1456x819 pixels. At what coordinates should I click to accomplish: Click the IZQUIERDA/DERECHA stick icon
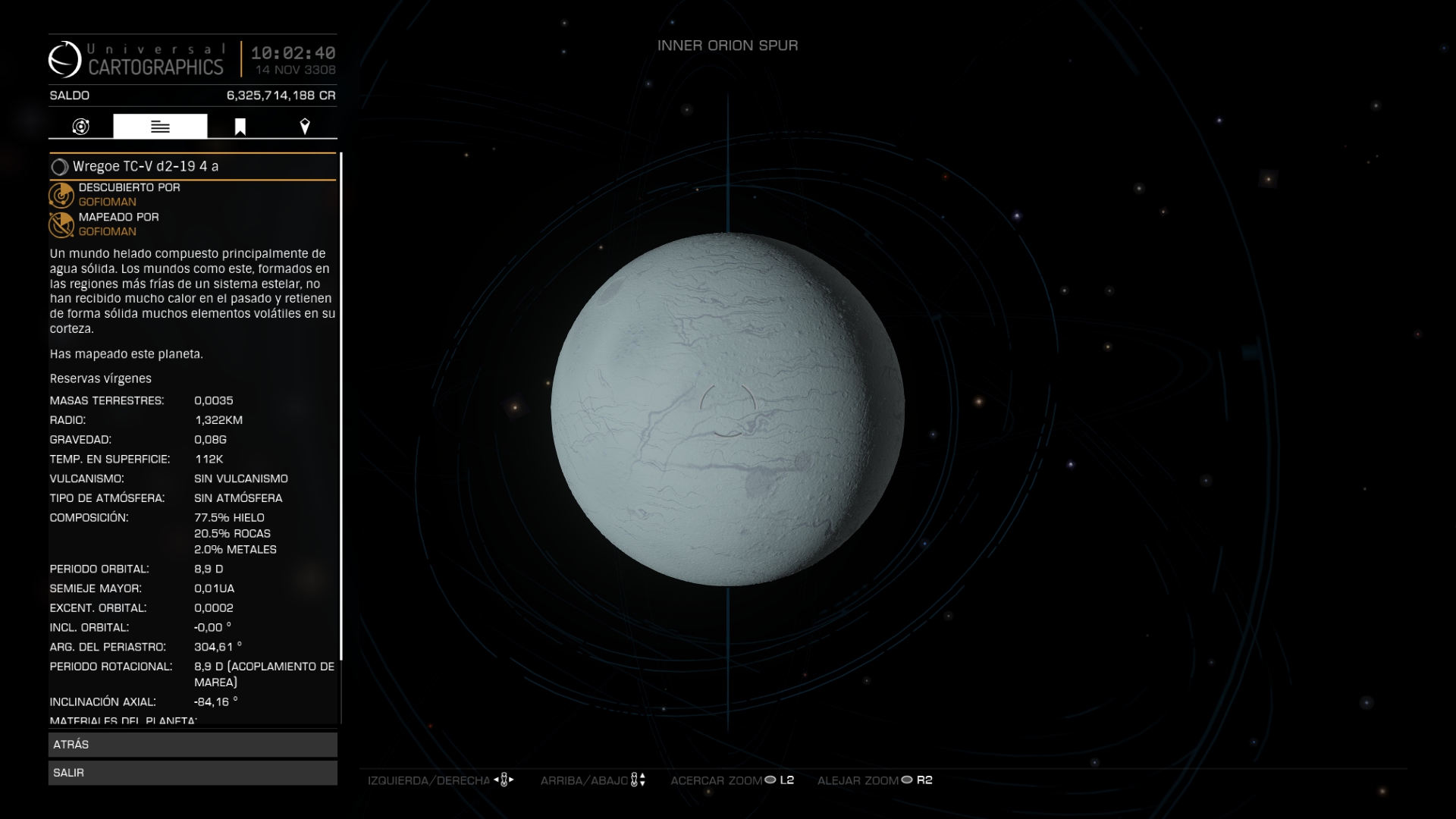504,780
